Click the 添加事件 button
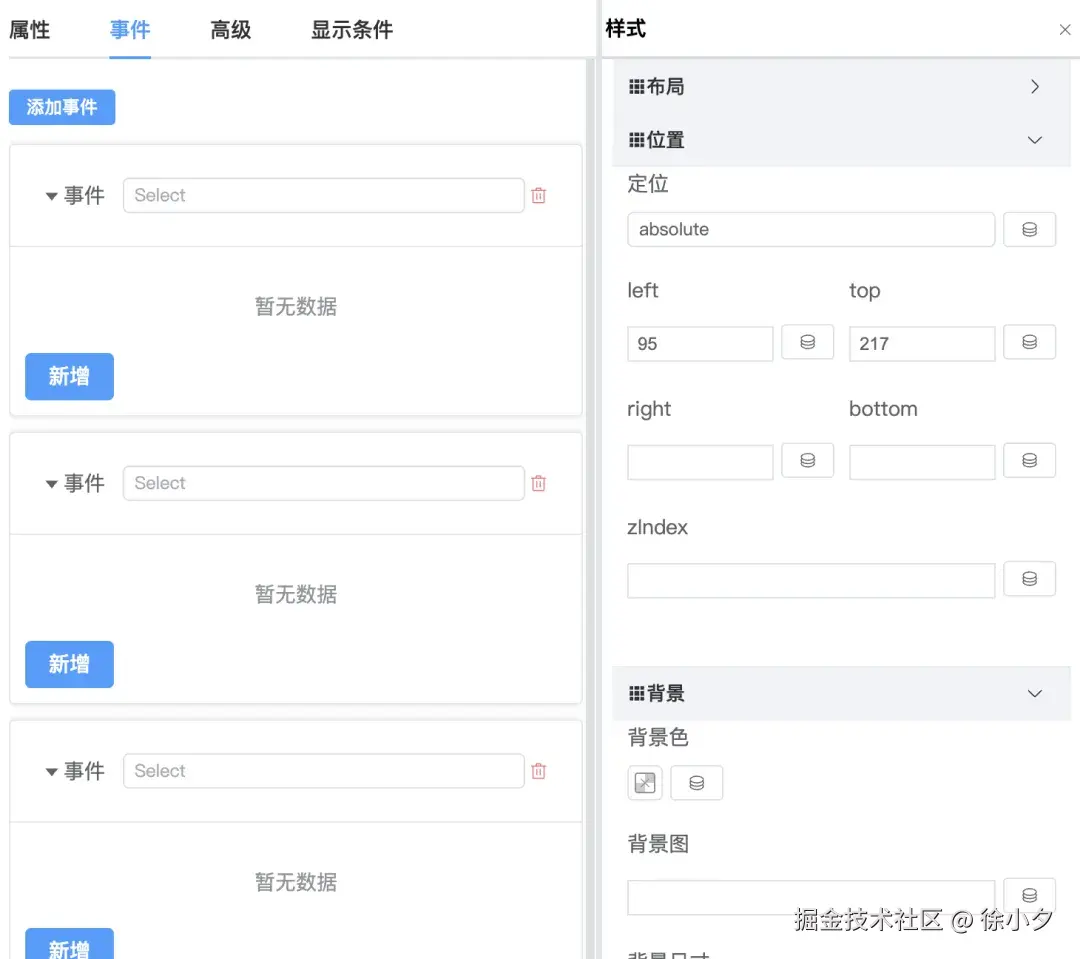 61,107
